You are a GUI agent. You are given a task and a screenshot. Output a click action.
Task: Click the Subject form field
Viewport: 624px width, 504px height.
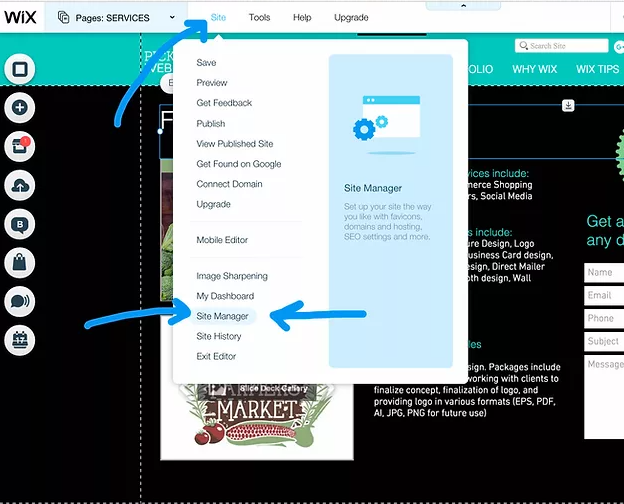click(604, 342)
